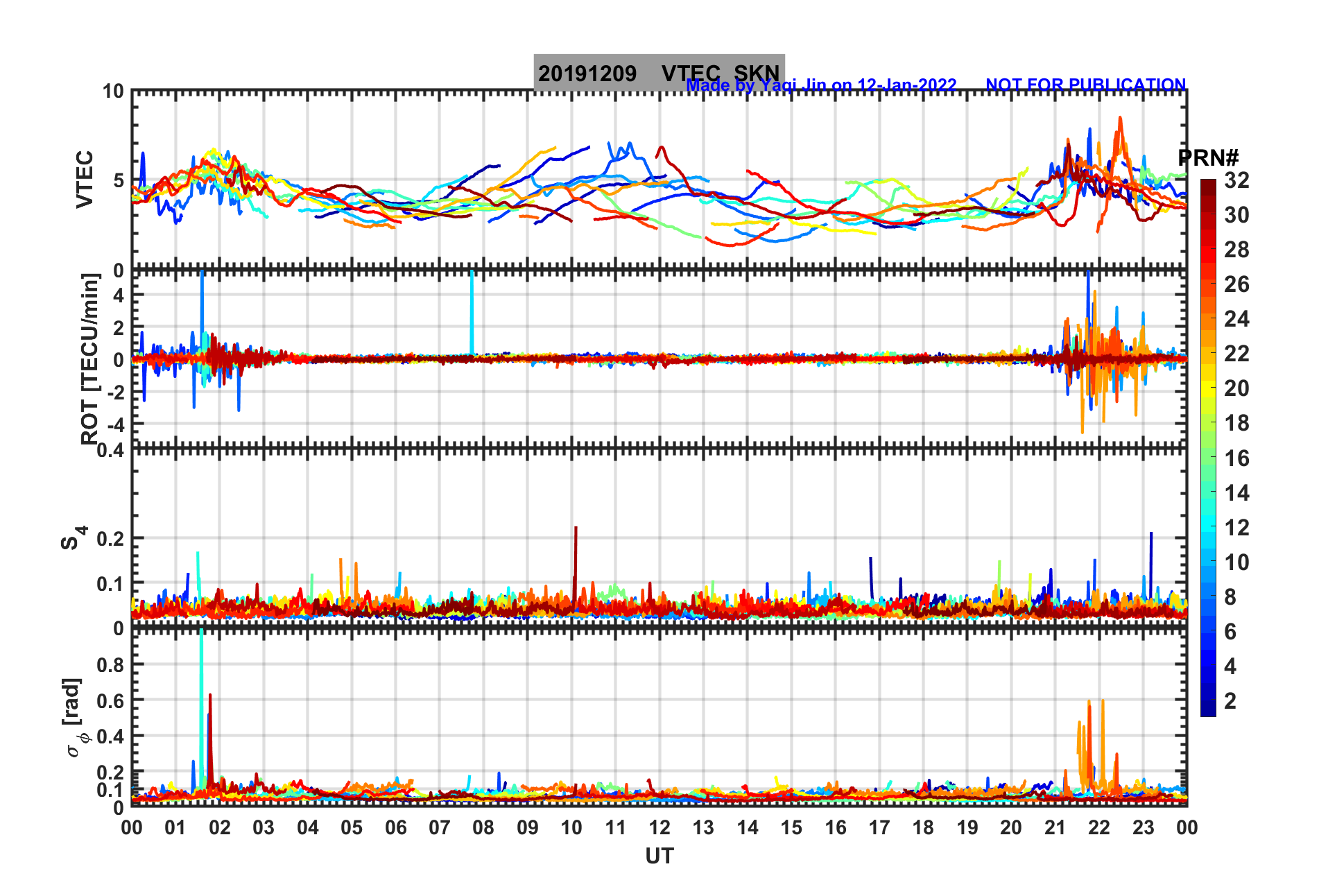Click the VTEC y-axis label

(85, 179)
